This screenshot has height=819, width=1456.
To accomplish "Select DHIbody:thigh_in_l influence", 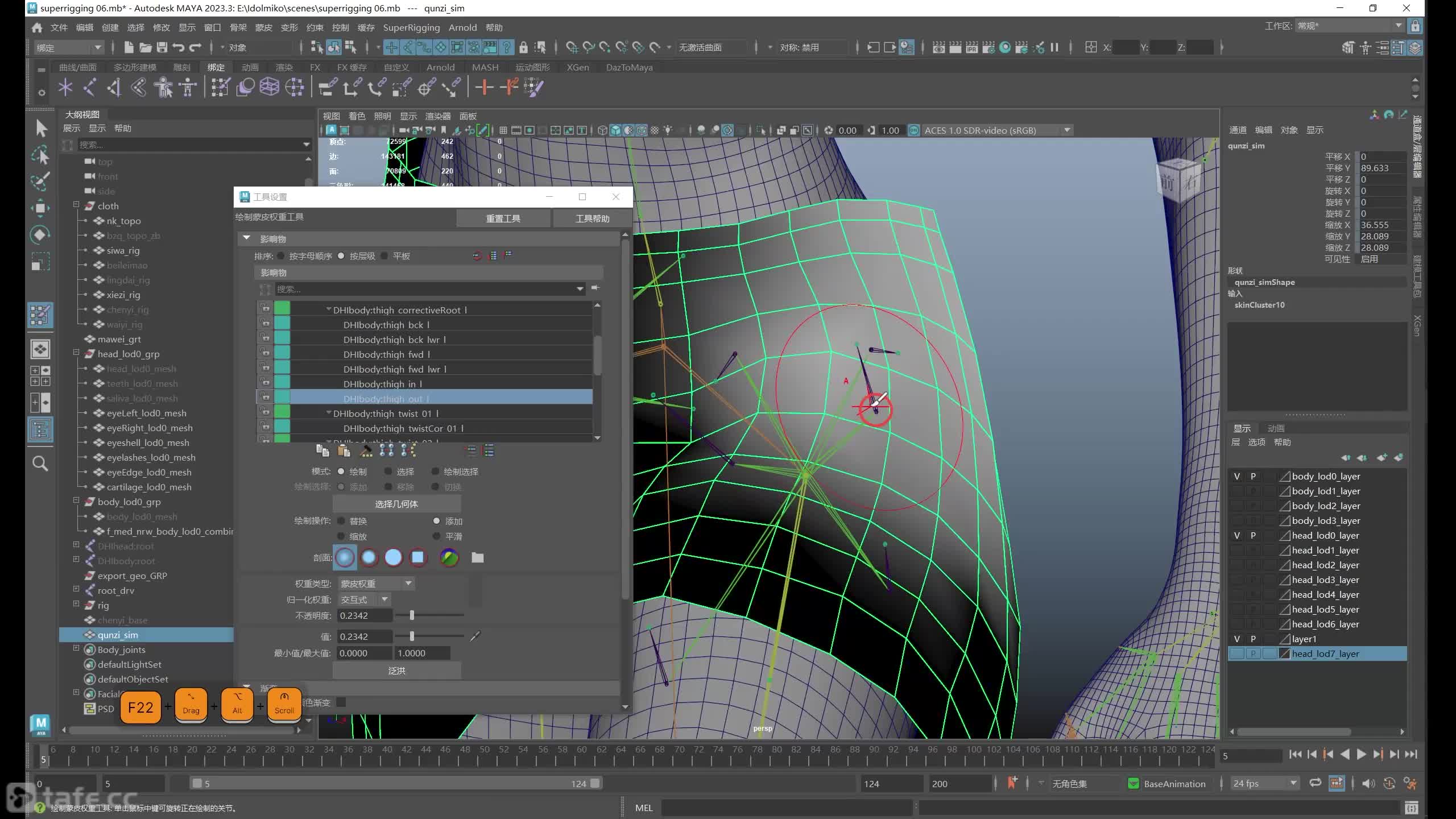I will pos(382,384).
